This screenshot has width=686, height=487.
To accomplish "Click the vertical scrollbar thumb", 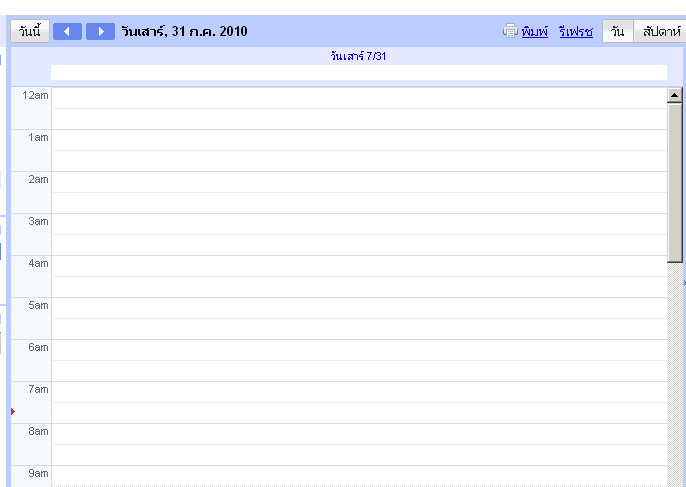I will (675, 183).
